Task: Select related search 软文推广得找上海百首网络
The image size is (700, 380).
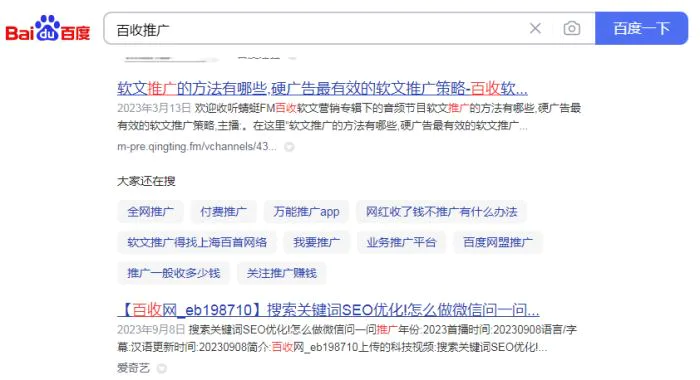Action: [x=197, y=242]
